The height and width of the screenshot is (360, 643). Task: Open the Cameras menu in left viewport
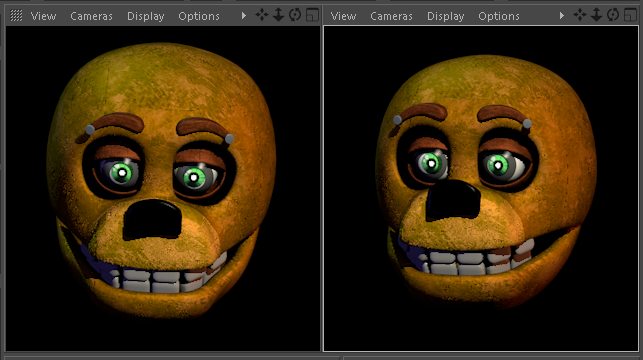click(91, 16)
